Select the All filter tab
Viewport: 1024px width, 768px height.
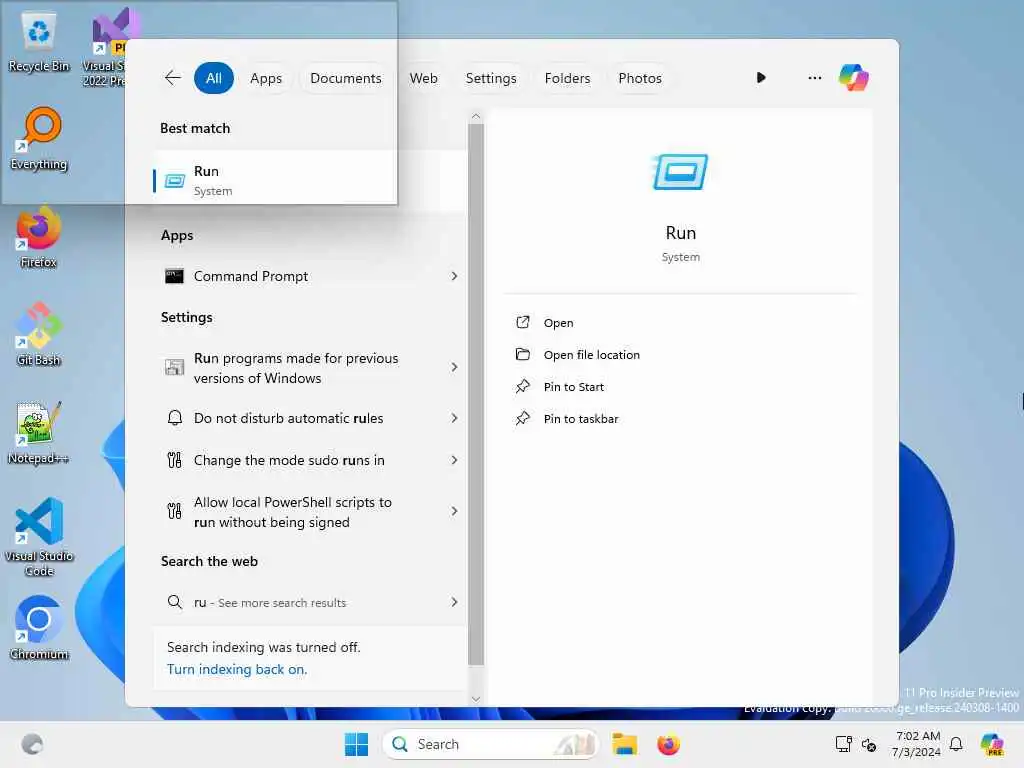pos(214,78)
